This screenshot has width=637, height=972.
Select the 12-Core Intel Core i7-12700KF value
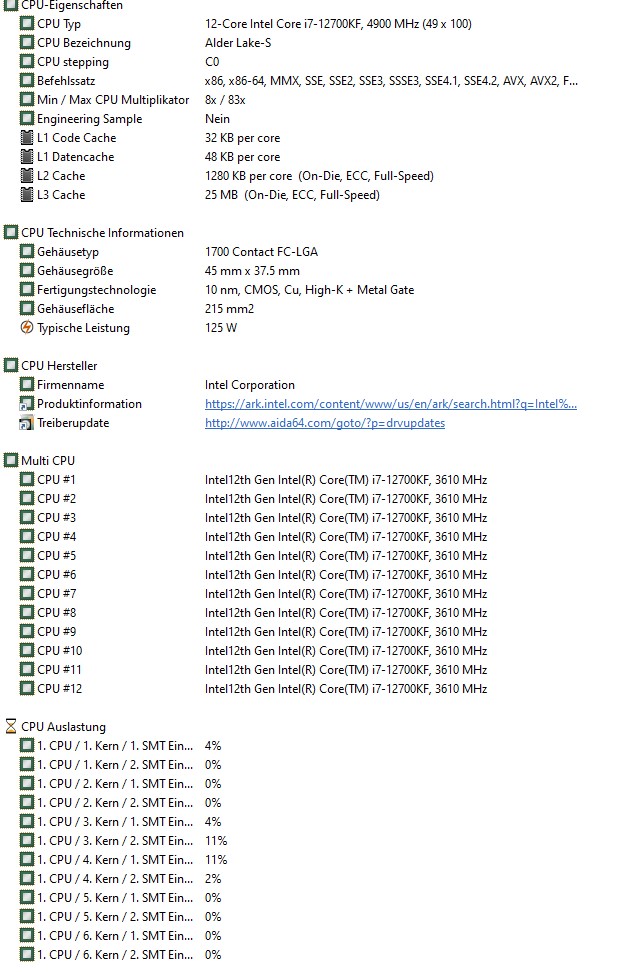pos(338,24)
